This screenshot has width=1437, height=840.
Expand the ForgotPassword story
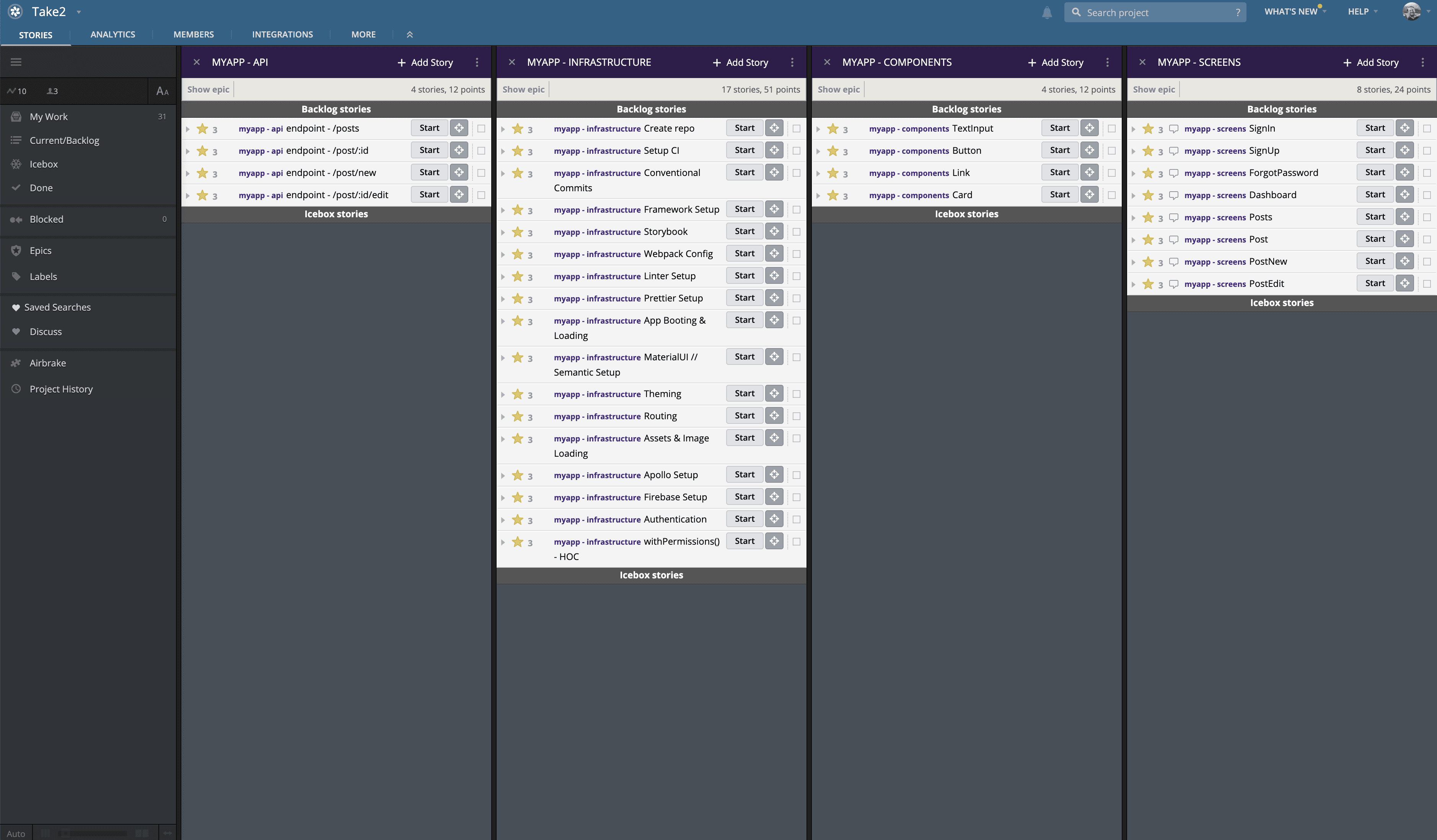click(1134, 174)
